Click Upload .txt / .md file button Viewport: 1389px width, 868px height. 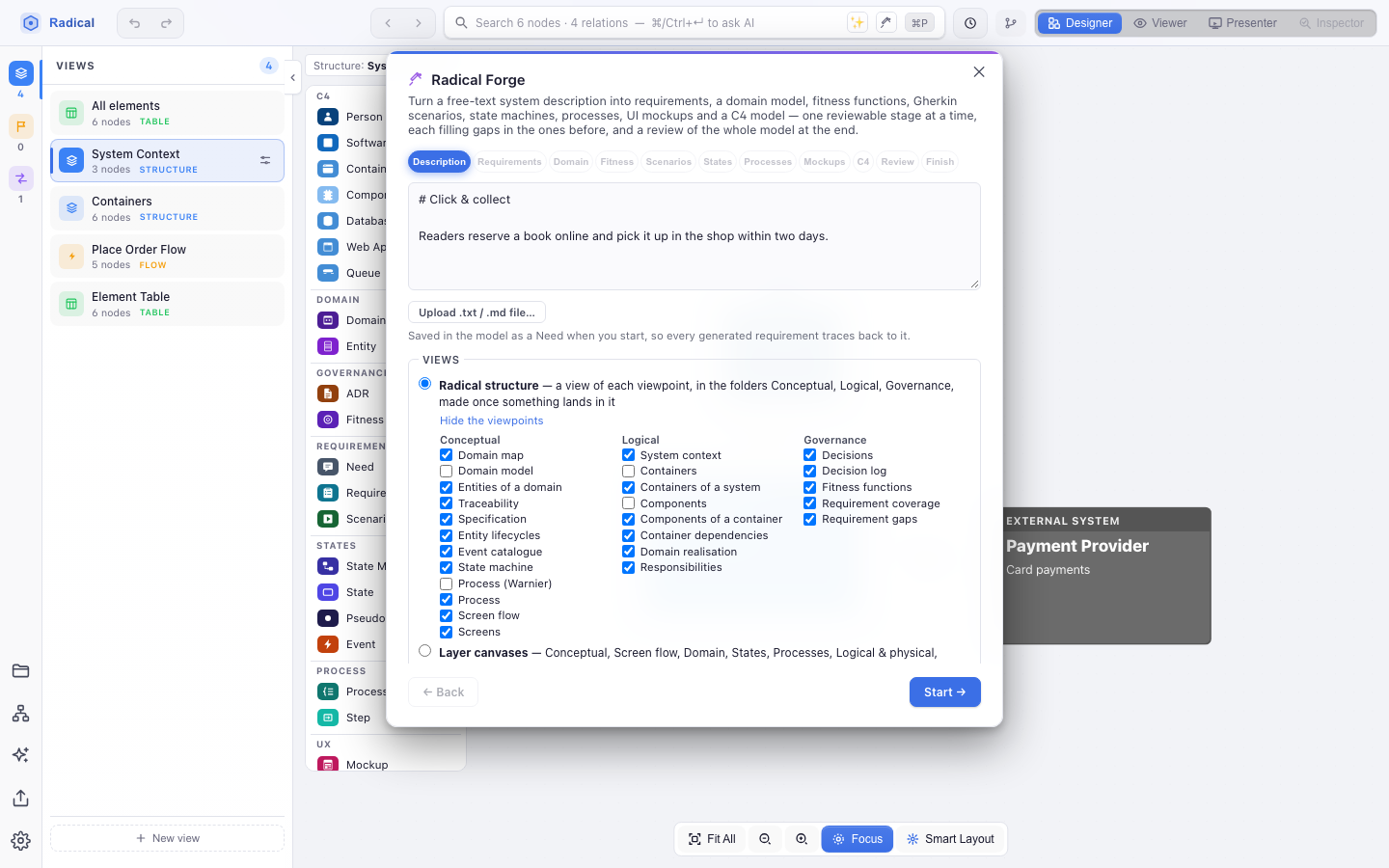coord(477,312)
